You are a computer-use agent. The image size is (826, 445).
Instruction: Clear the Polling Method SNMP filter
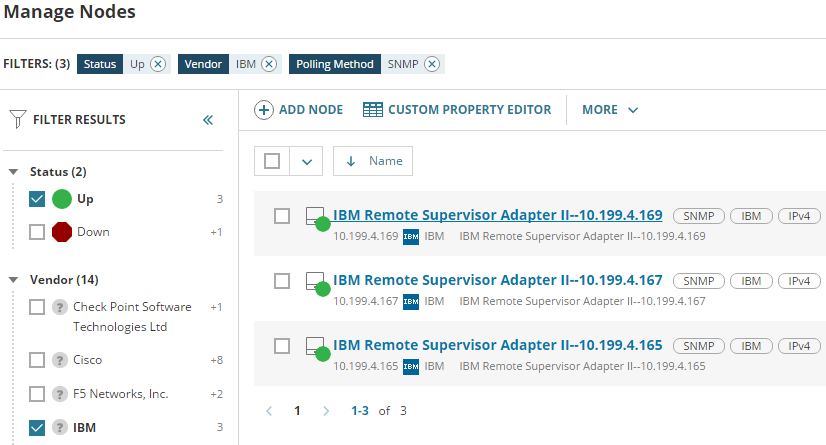tap(431, 64)
